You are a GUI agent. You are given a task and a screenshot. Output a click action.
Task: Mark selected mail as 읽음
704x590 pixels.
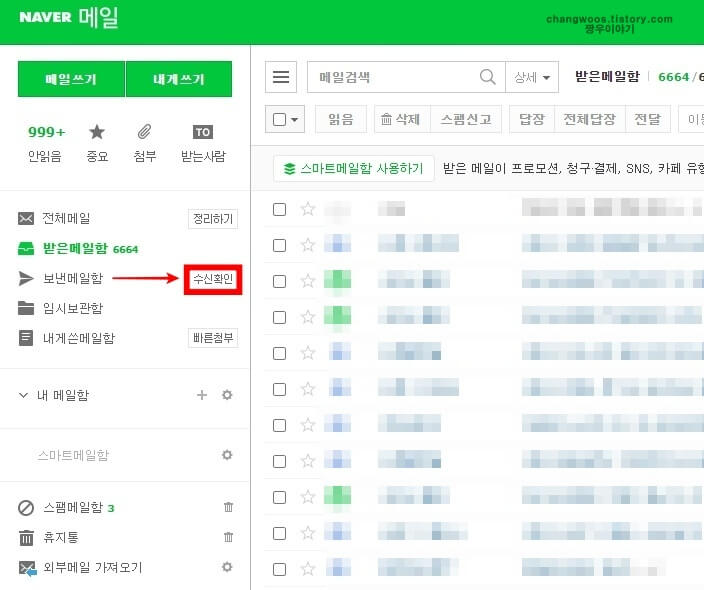341,119
